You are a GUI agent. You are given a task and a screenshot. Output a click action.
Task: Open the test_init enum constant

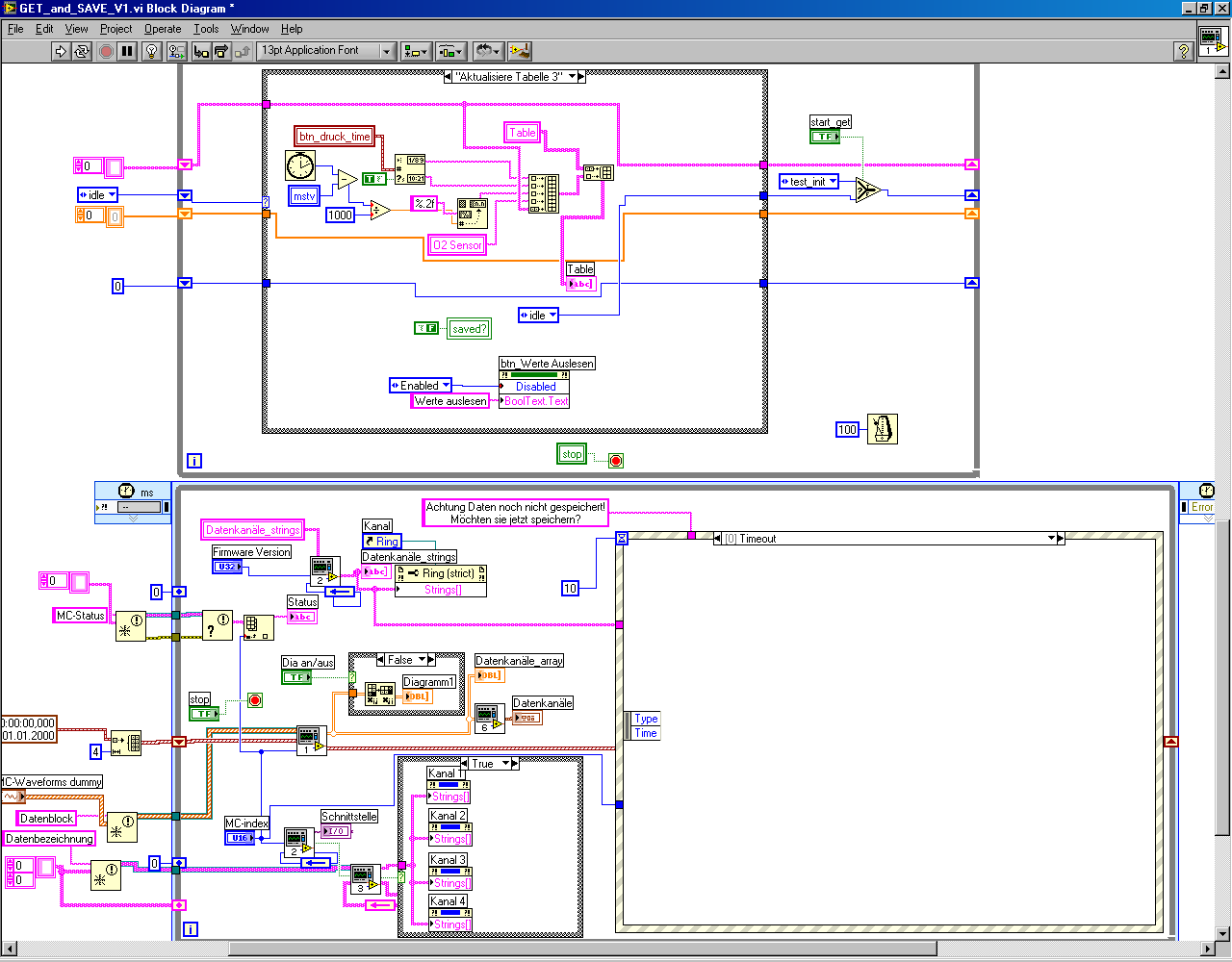tap(808, 182)
